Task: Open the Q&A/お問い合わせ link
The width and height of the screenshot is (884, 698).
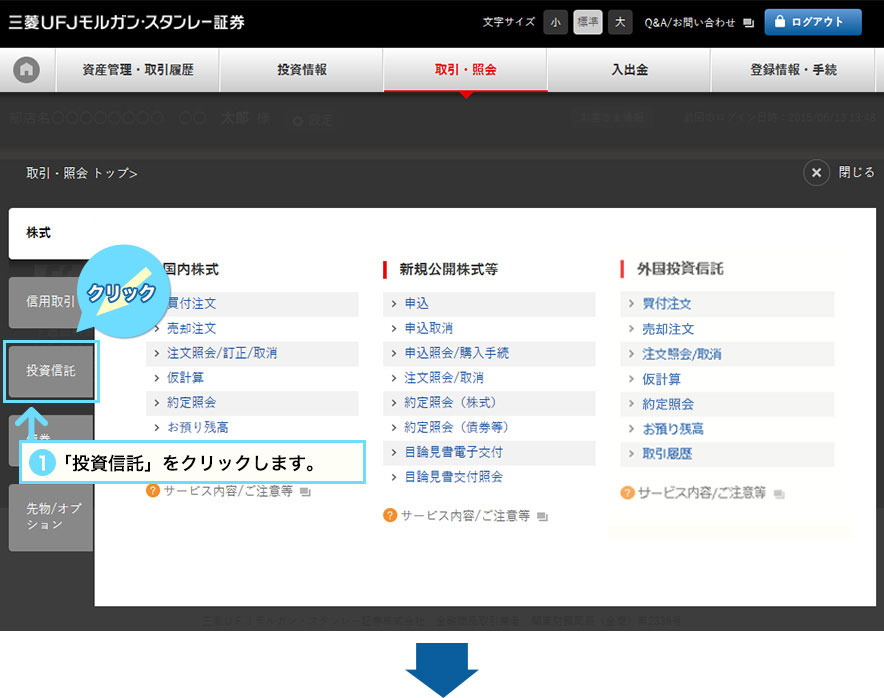Action: 699,23
